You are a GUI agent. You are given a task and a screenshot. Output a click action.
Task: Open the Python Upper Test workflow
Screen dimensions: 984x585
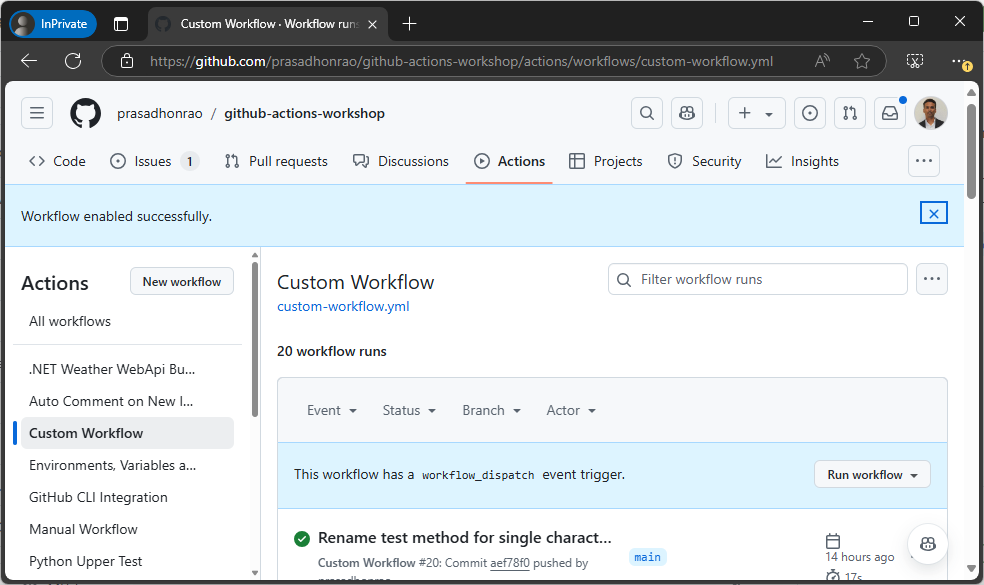tap(86, 561)
